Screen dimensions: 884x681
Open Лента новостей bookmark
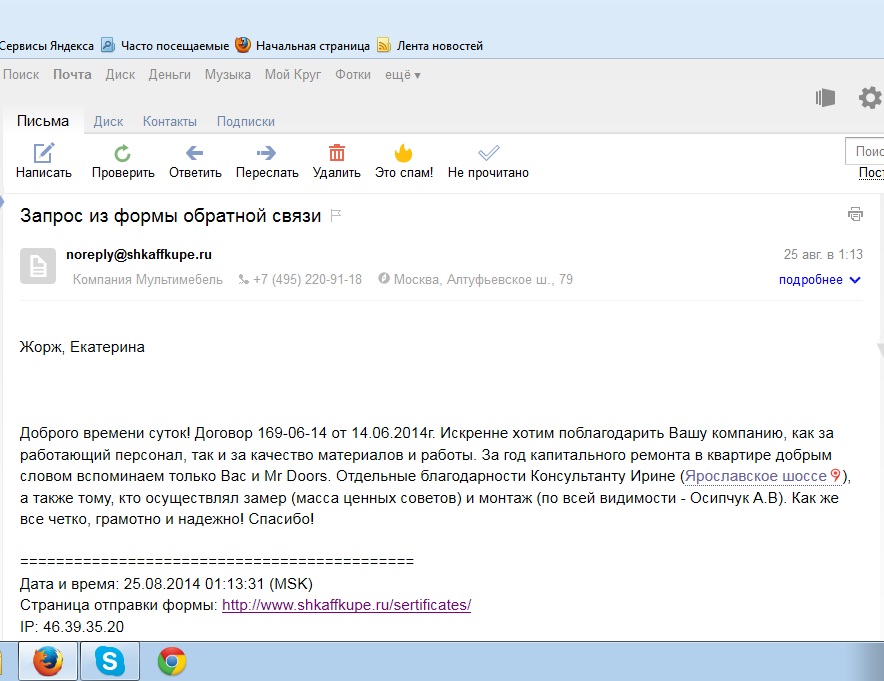pos(439,46)
